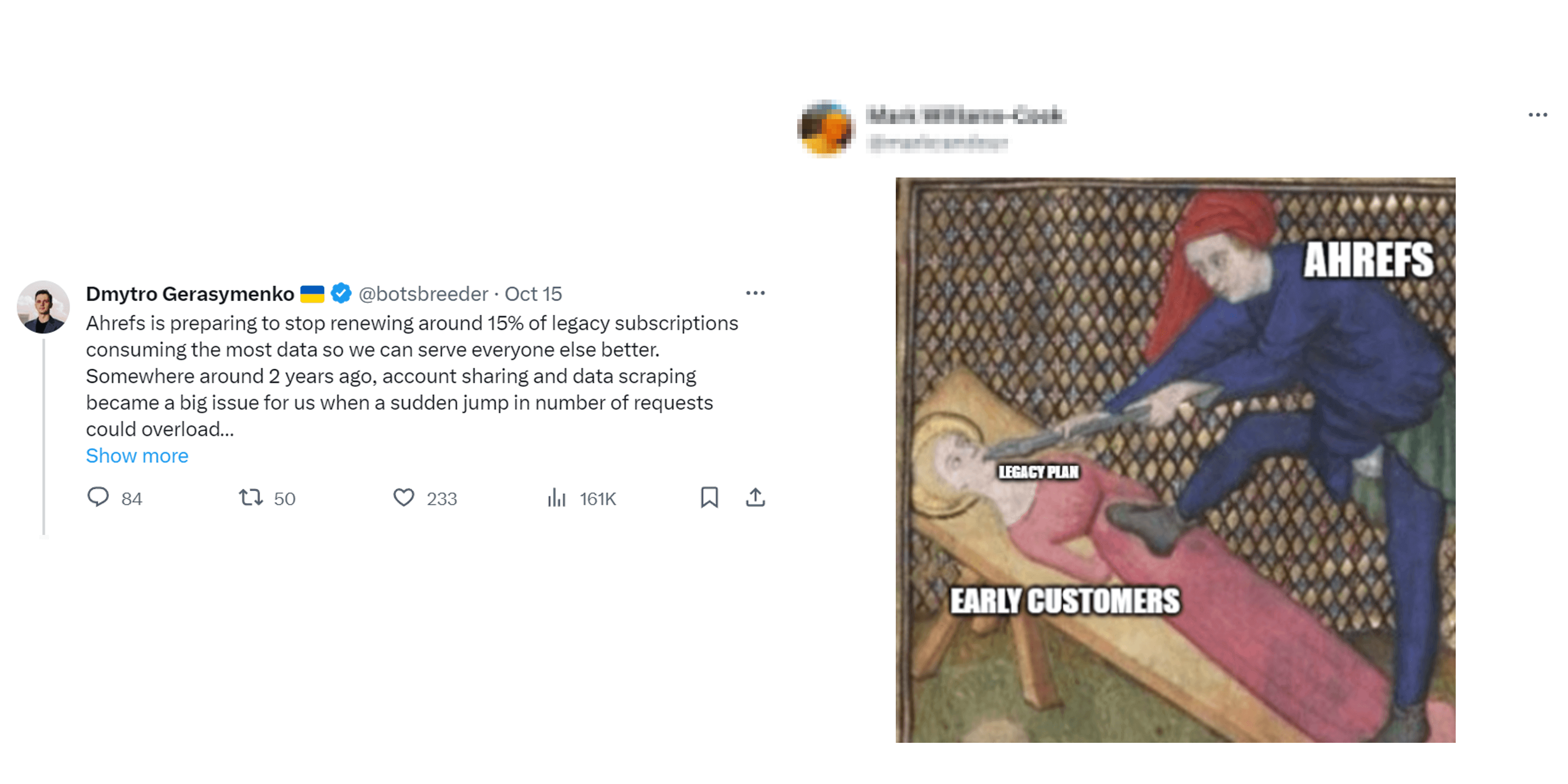
Task: Click the Ukrainian flag emoji
Action: click(312, 294)
